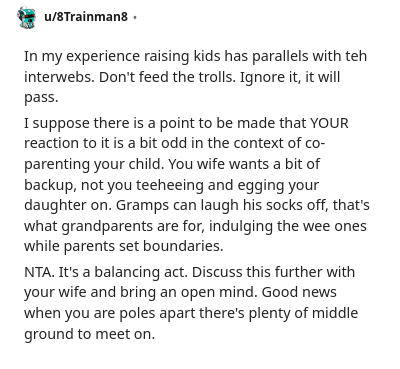Click the words "Good news" in last paragraph
The height and width of the screenshot is (369, 400).
coord(299,292)
